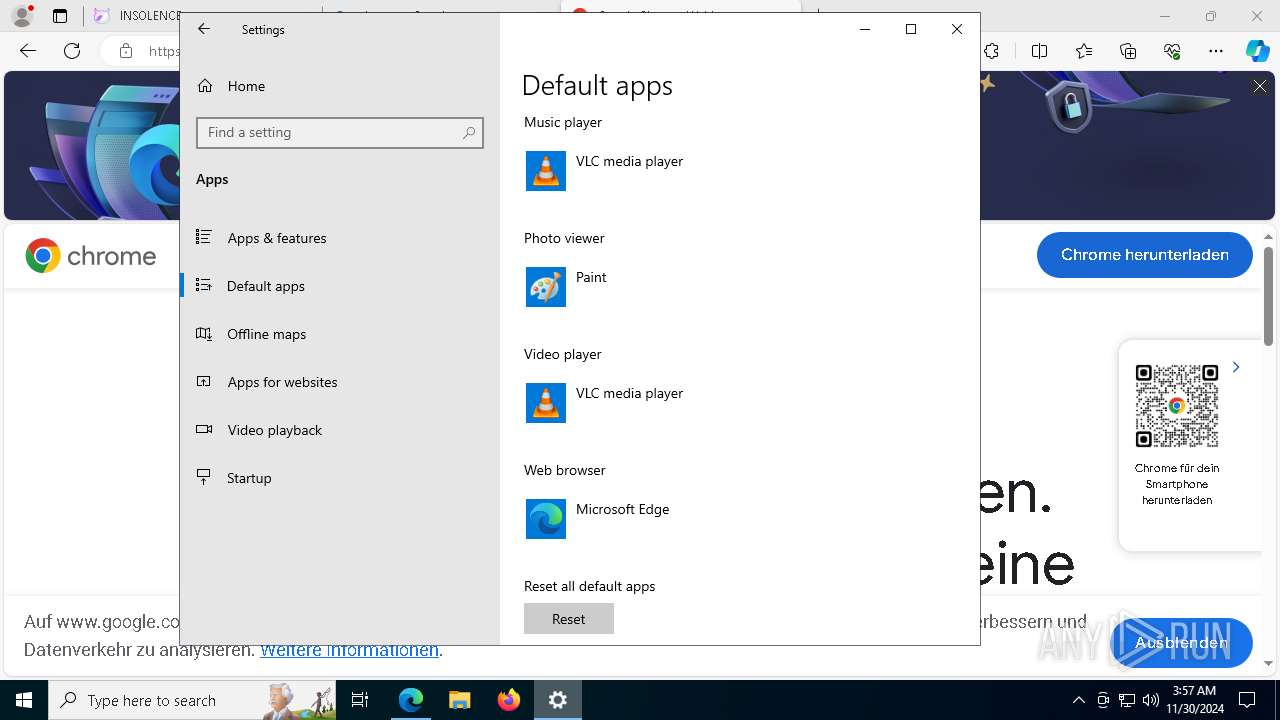
Task: Click the search magnifier in Find a setting
Action: [469, 132]
